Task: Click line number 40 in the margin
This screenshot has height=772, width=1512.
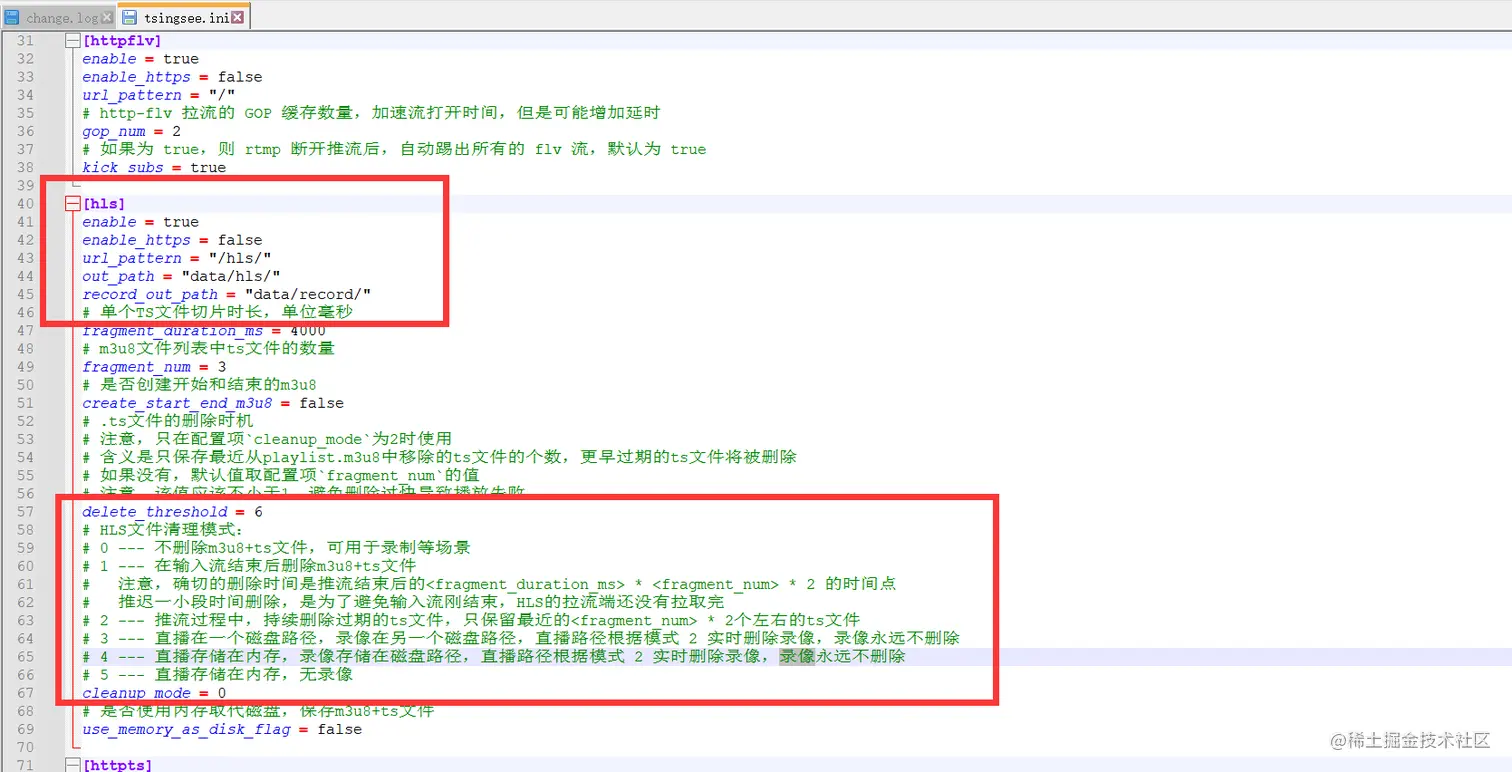Action: (x=25, y=204)
